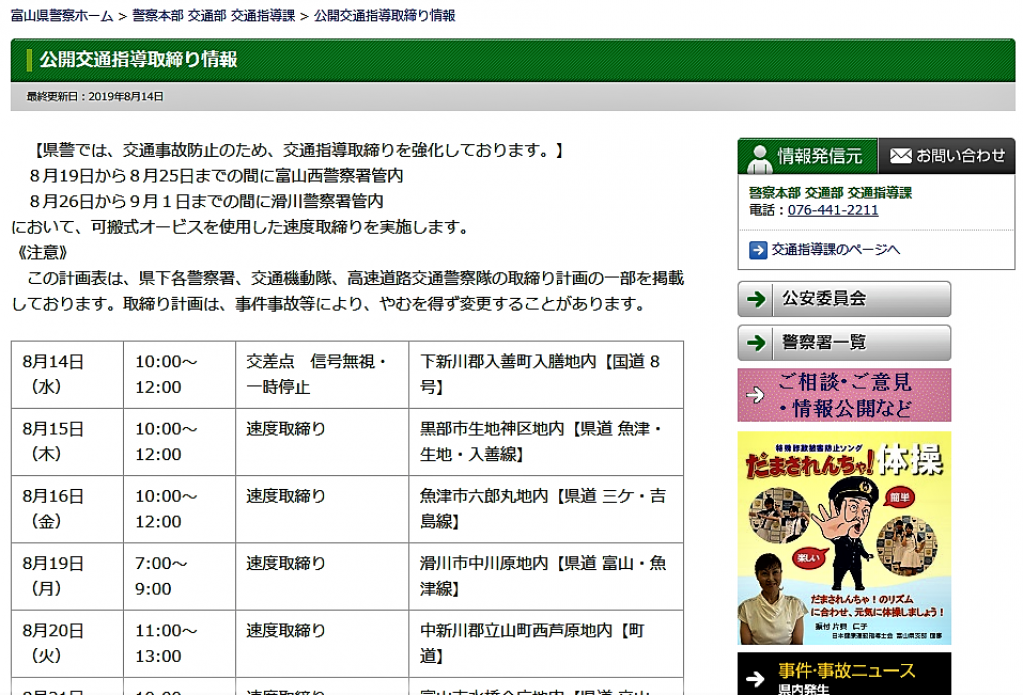Open the 事件・事故ニュース banner
This screenshot has height=695, width=1023.
pyautogui.click(x=845, y=672)
